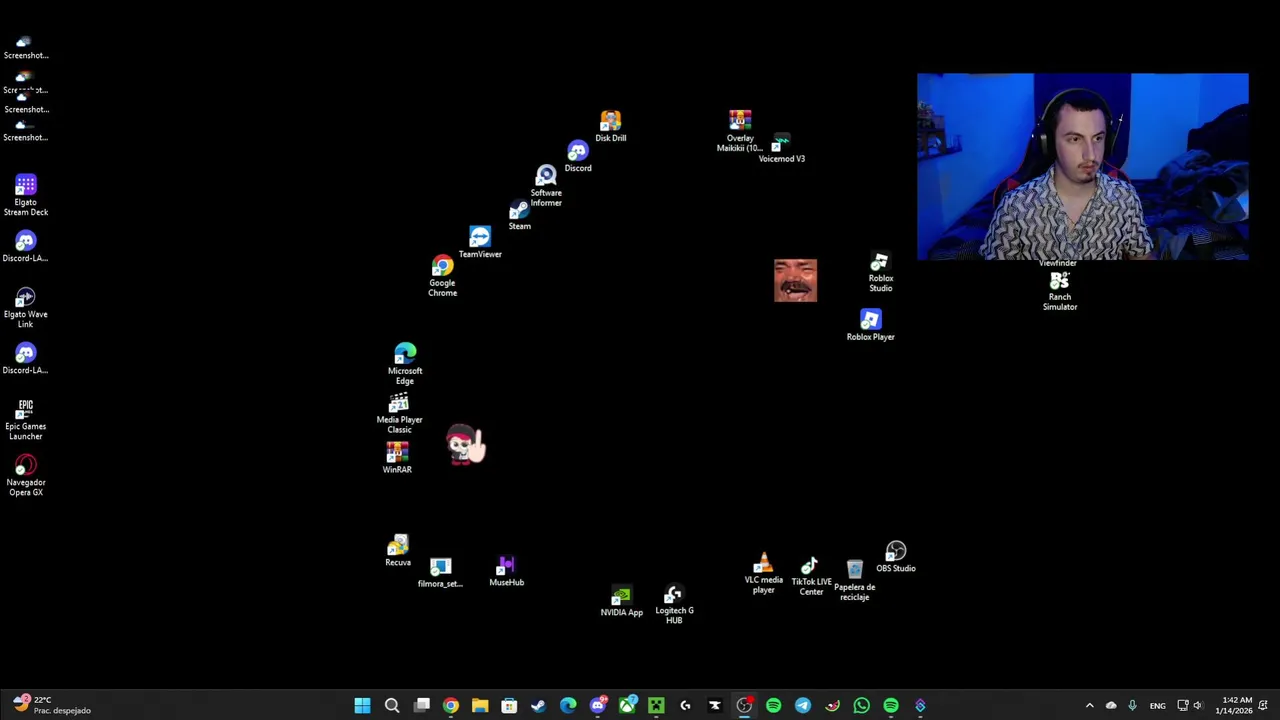Open the Overlay Maikiki archive icon
This screenshot has height=720, width=1280.
click(x=740, y=132)
